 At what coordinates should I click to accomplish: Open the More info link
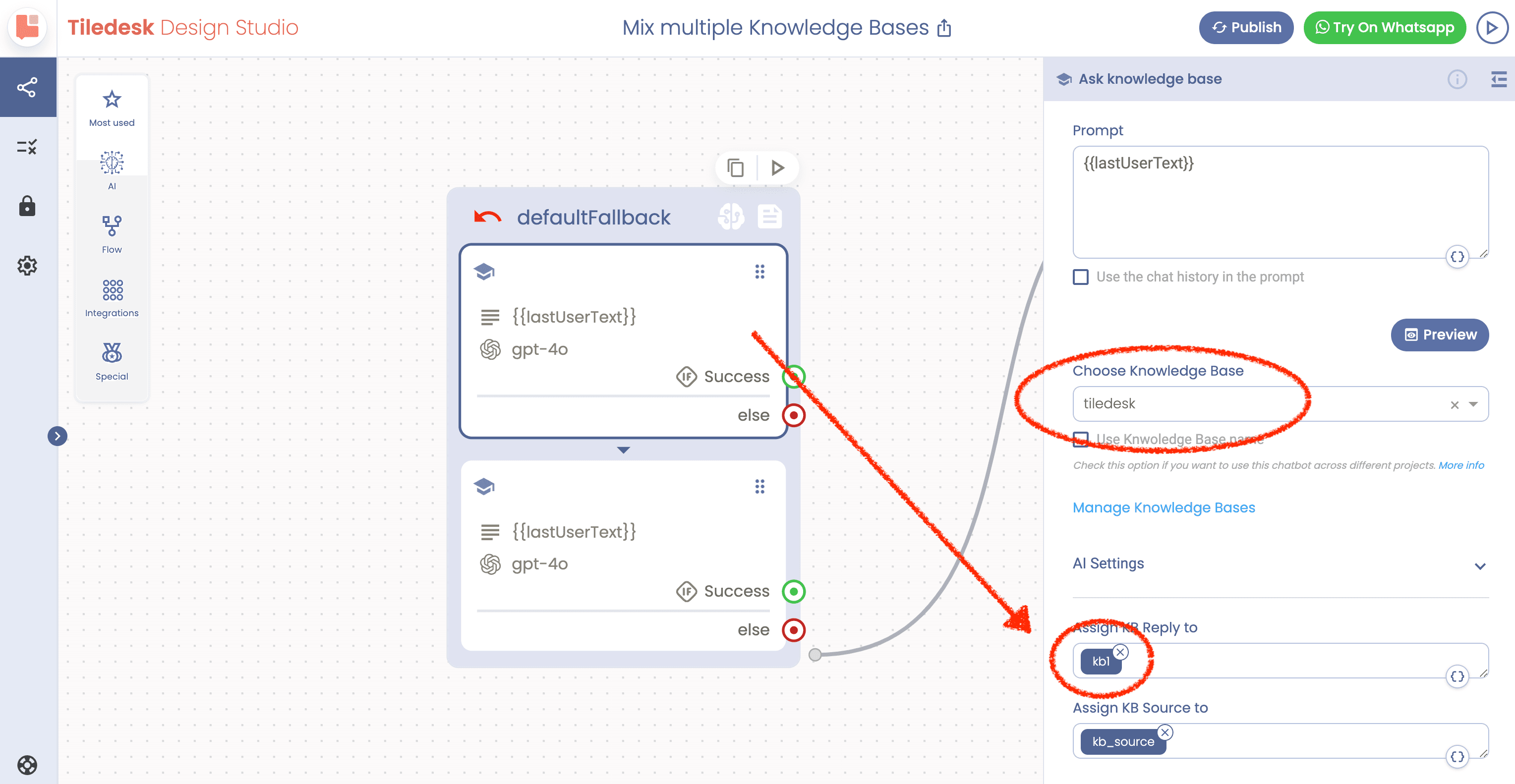click(x=1461, y=465)
